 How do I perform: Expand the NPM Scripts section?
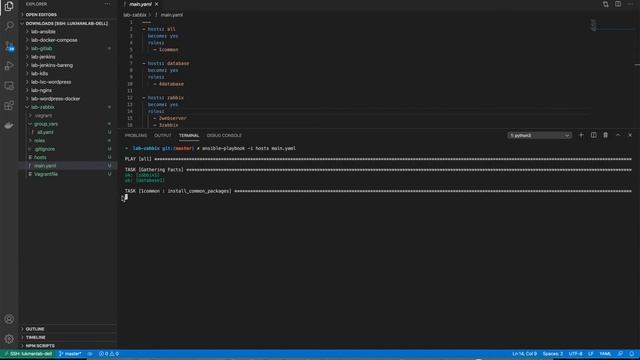(x=67, y=346)
